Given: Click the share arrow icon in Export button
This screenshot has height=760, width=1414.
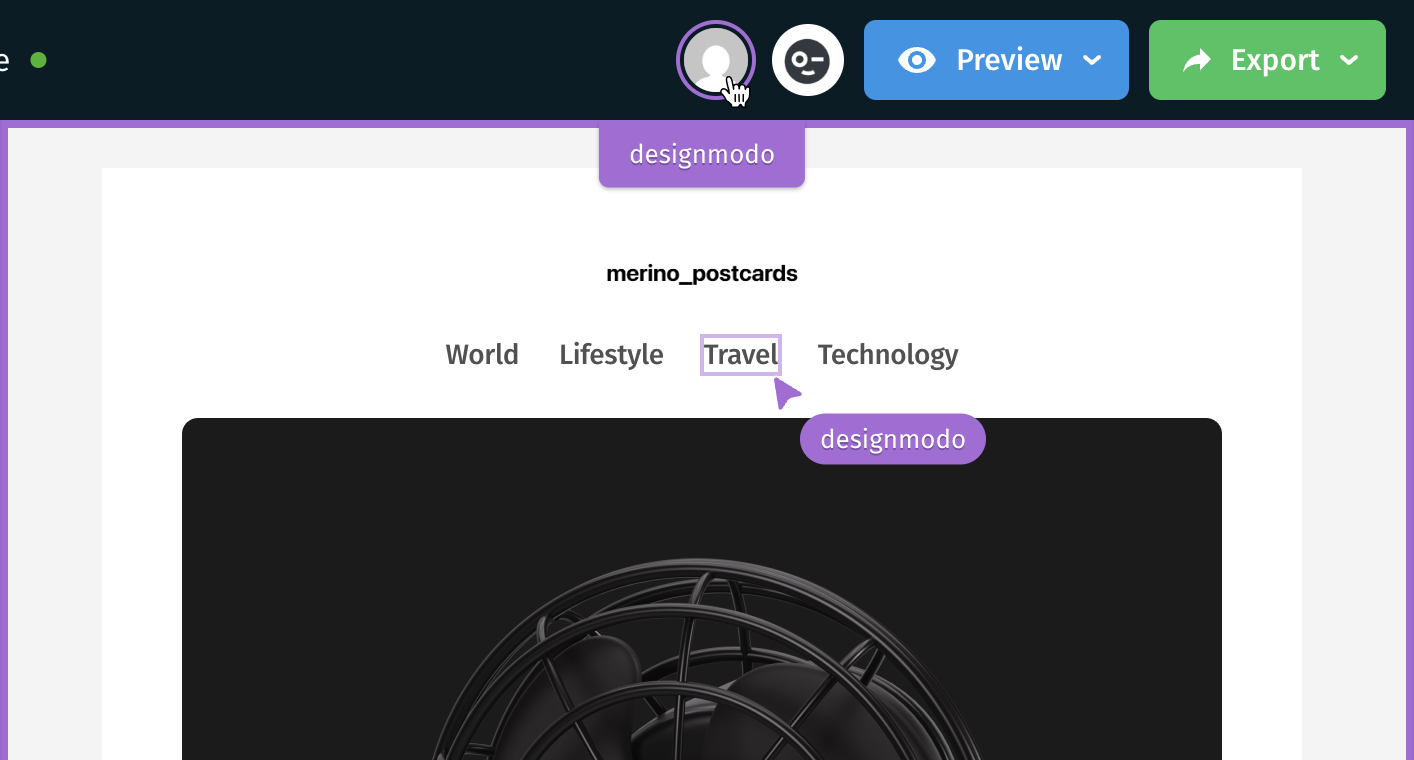Looking at the screenshot, I should [1196, 61].
